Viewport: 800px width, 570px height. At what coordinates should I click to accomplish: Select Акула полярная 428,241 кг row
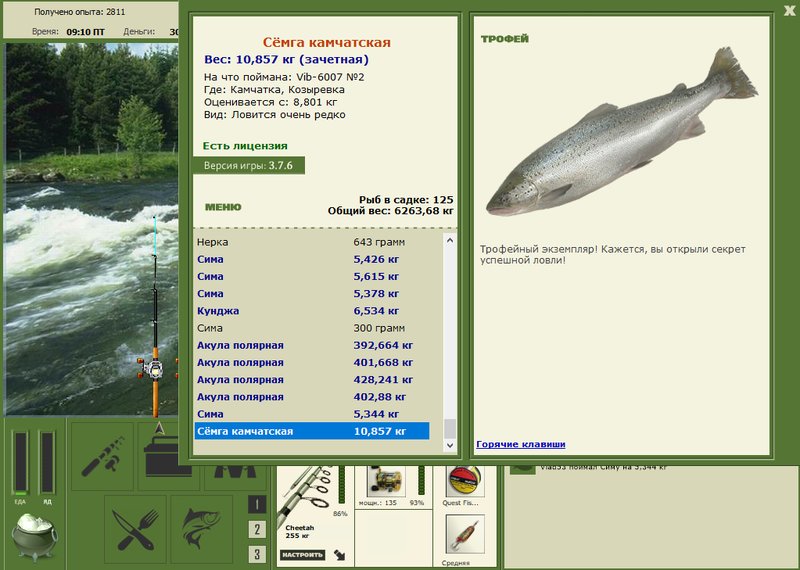point(312,380)
